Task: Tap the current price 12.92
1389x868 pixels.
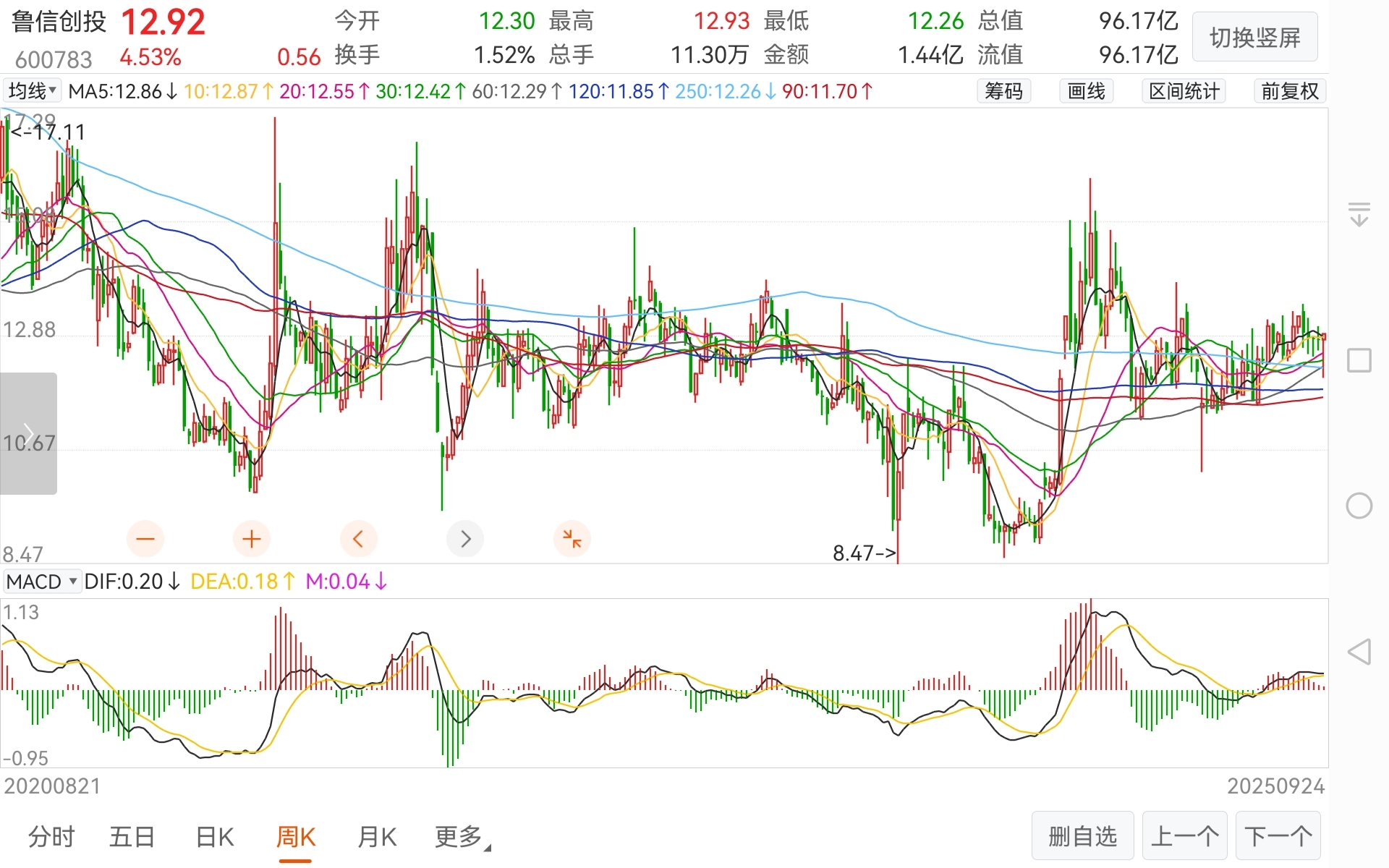Action: point(163,22)
